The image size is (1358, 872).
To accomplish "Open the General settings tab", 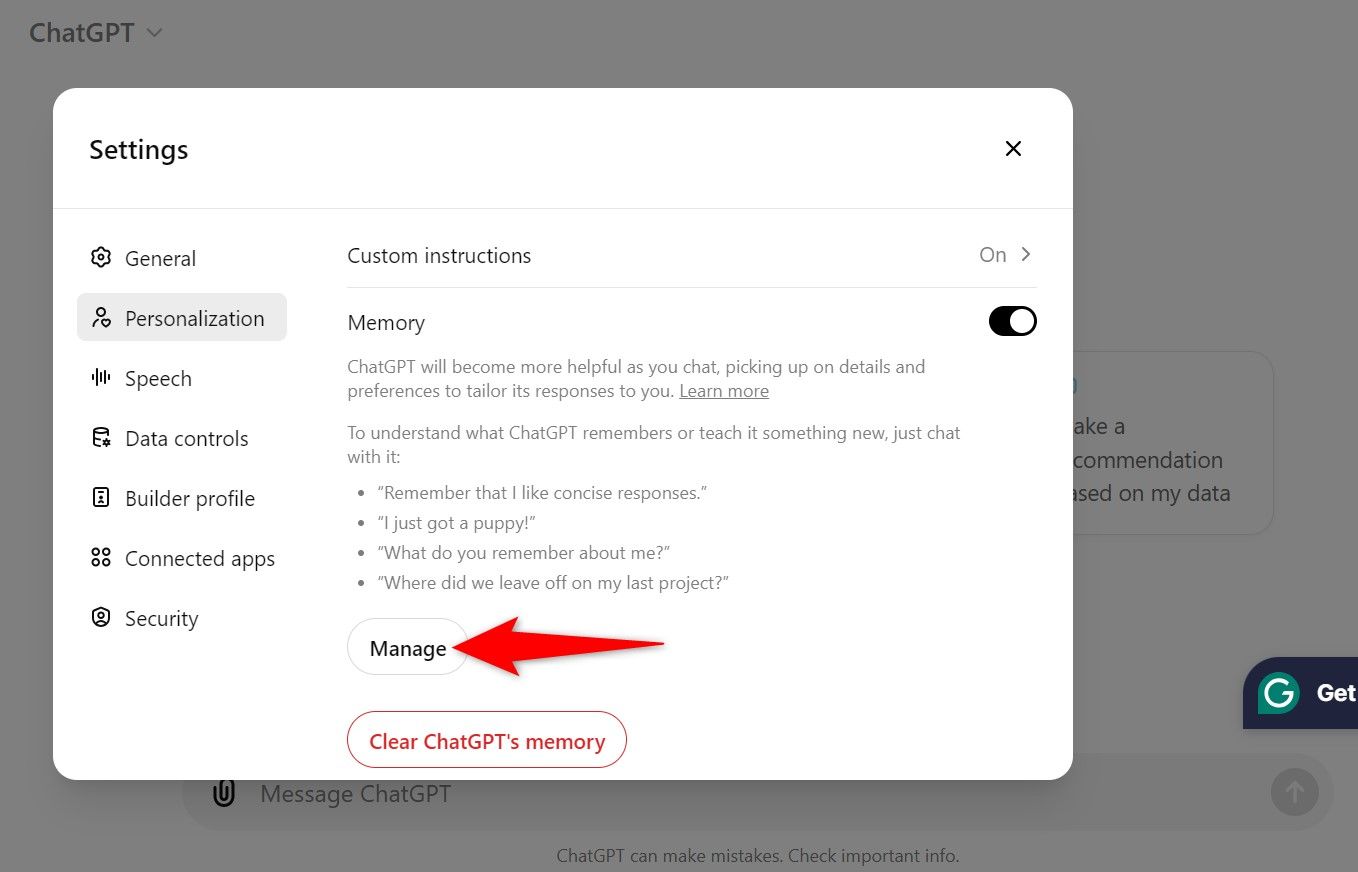I will pyautogui.click(x=182, y=258).
